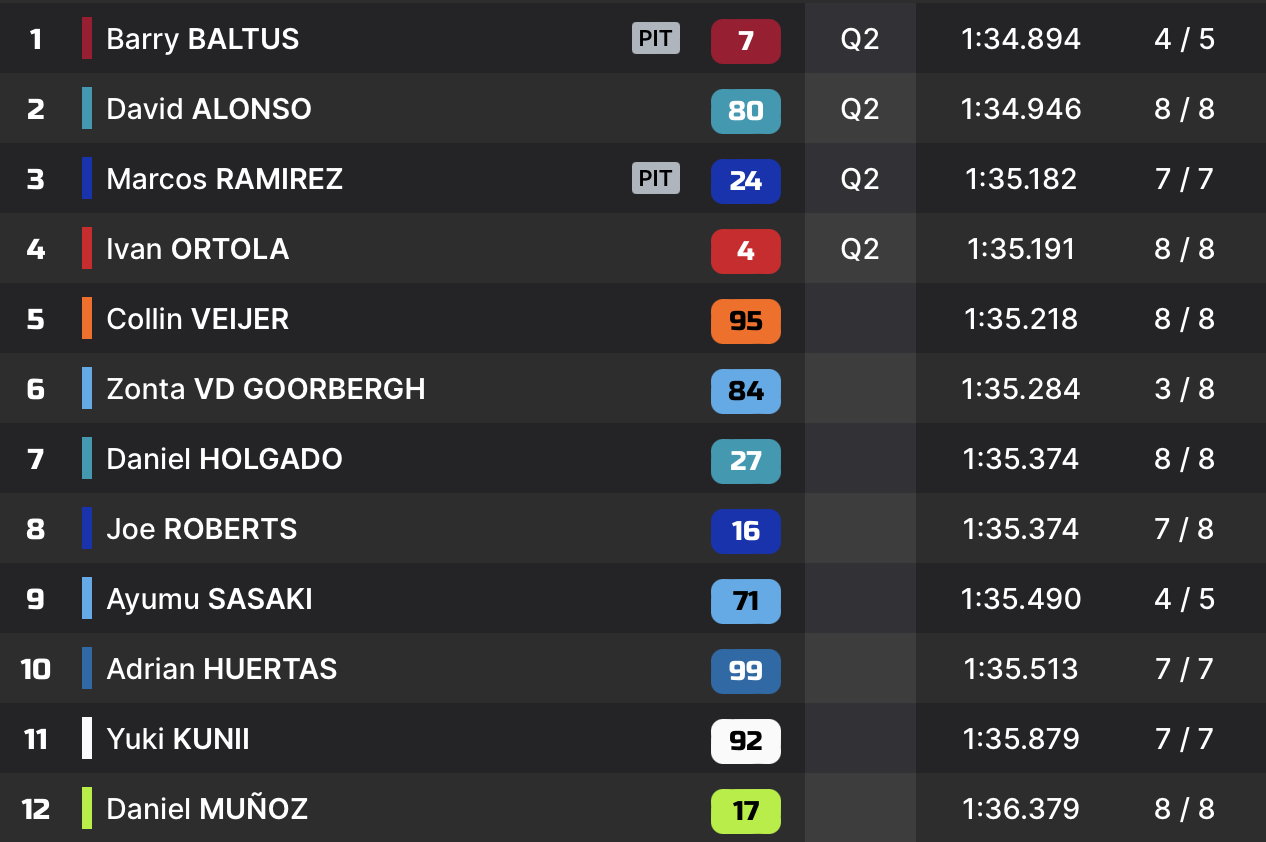
Task: Select Collin Veijer's orange 95 badge
Action: pos(745,321)
